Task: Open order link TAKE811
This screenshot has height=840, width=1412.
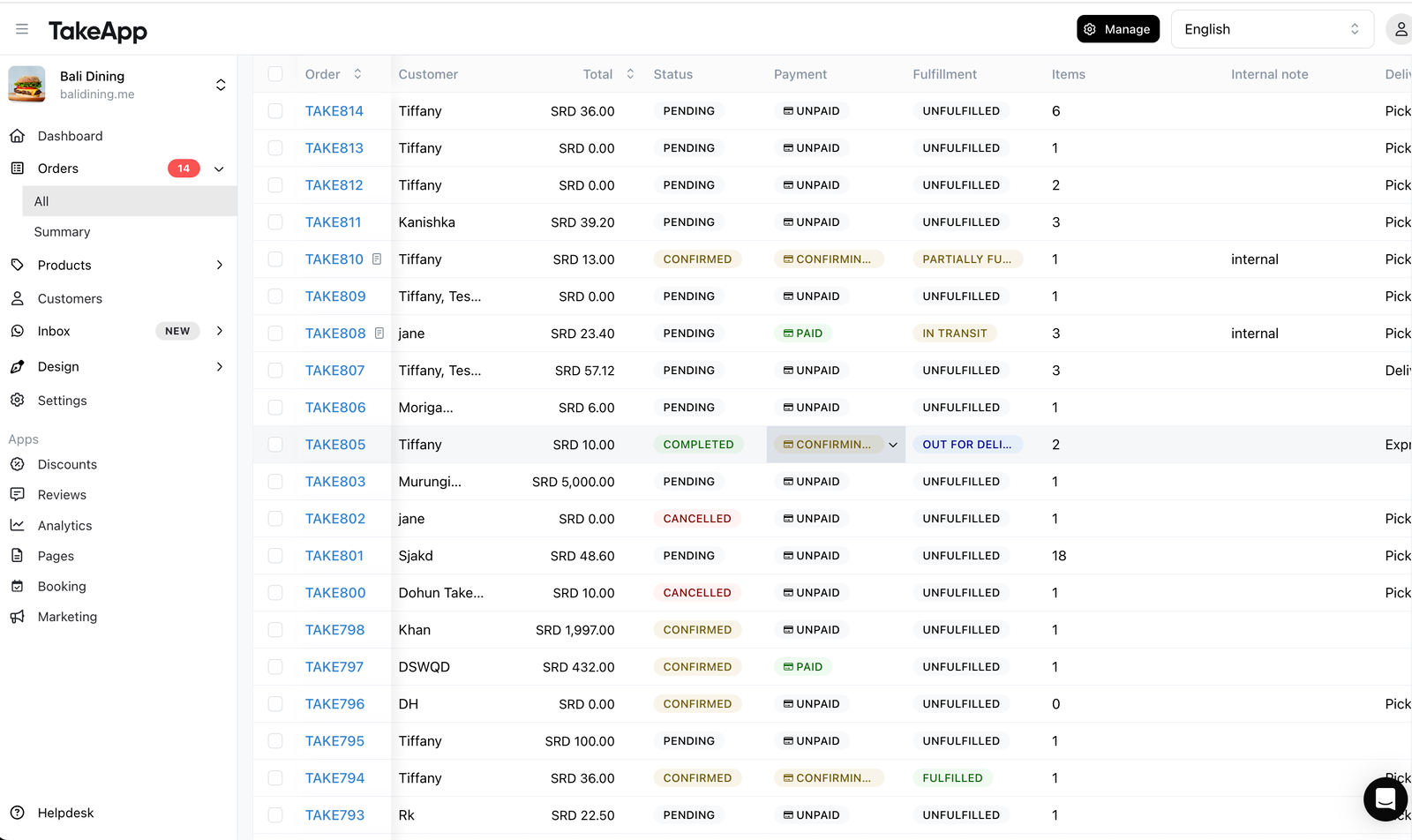Action: click(333, 222)
